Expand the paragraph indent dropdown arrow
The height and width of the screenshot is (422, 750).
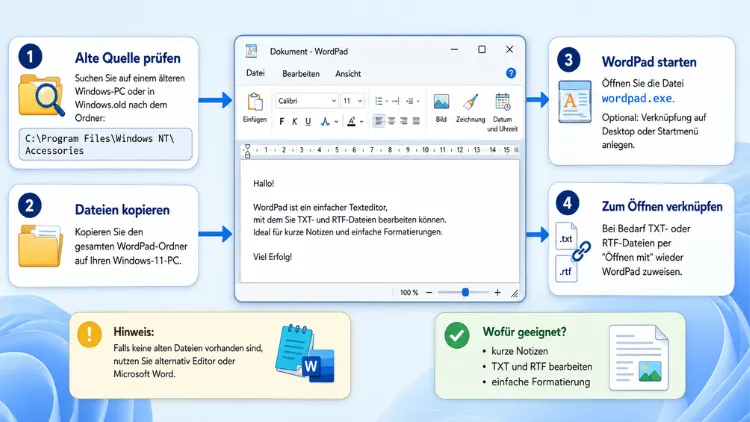click(x=418, y=101)
